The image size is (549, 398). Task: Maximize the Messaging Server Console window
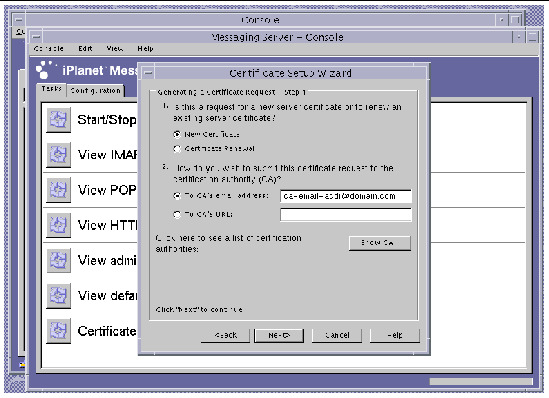(x=532, y=37)
